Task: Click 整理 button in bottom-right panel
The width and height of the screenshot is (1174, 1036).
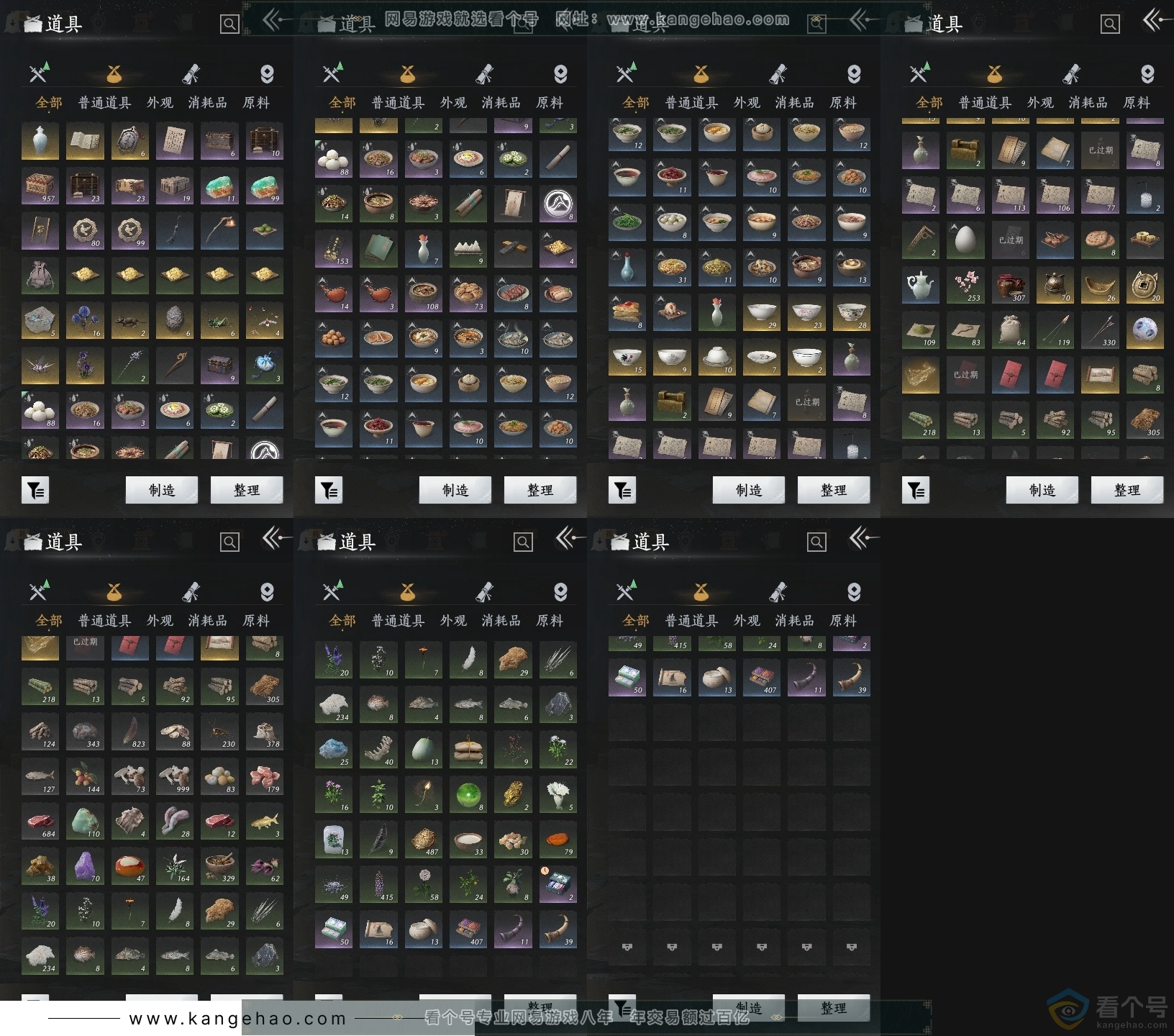Action: 834,1008
